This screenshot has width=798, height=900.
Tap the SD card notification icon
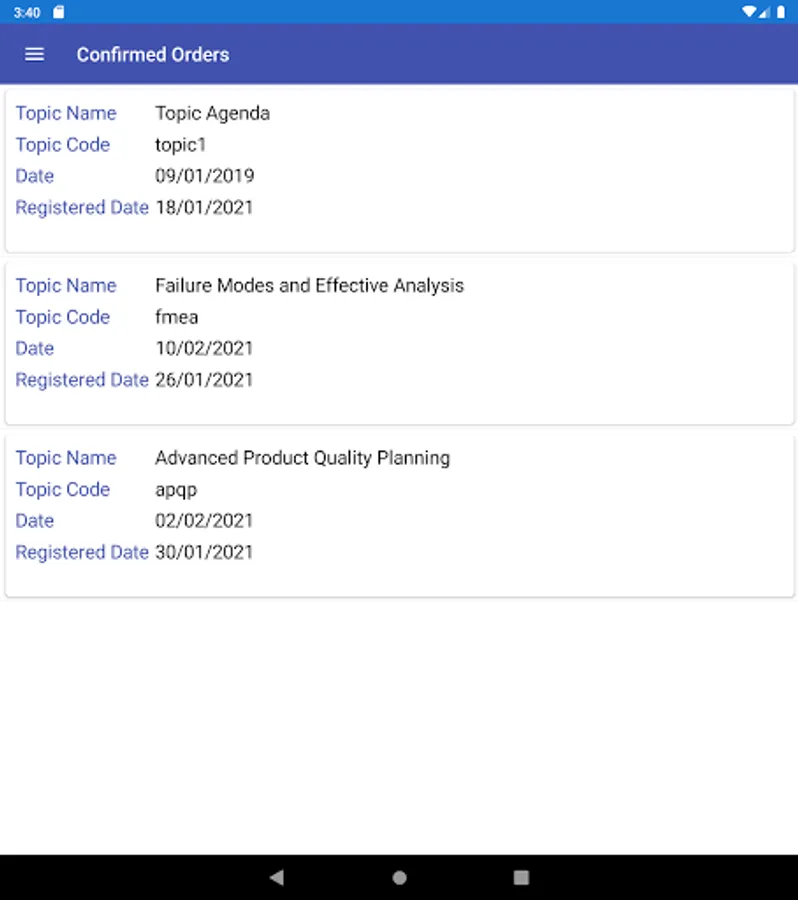pos(59,12)
